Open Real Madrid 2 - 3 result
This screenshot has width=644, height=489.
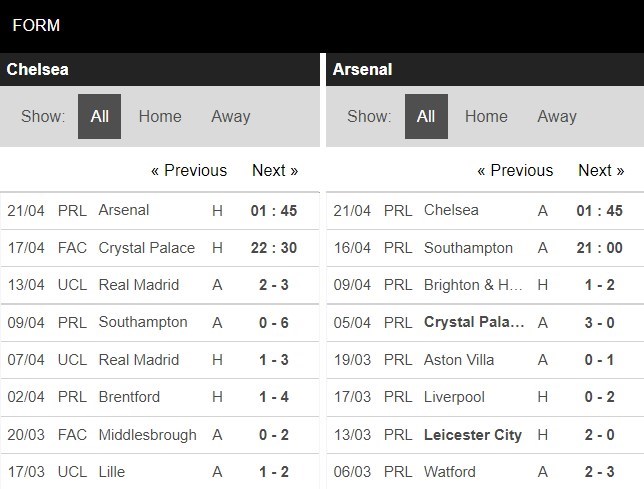click(x=160, y=285)
